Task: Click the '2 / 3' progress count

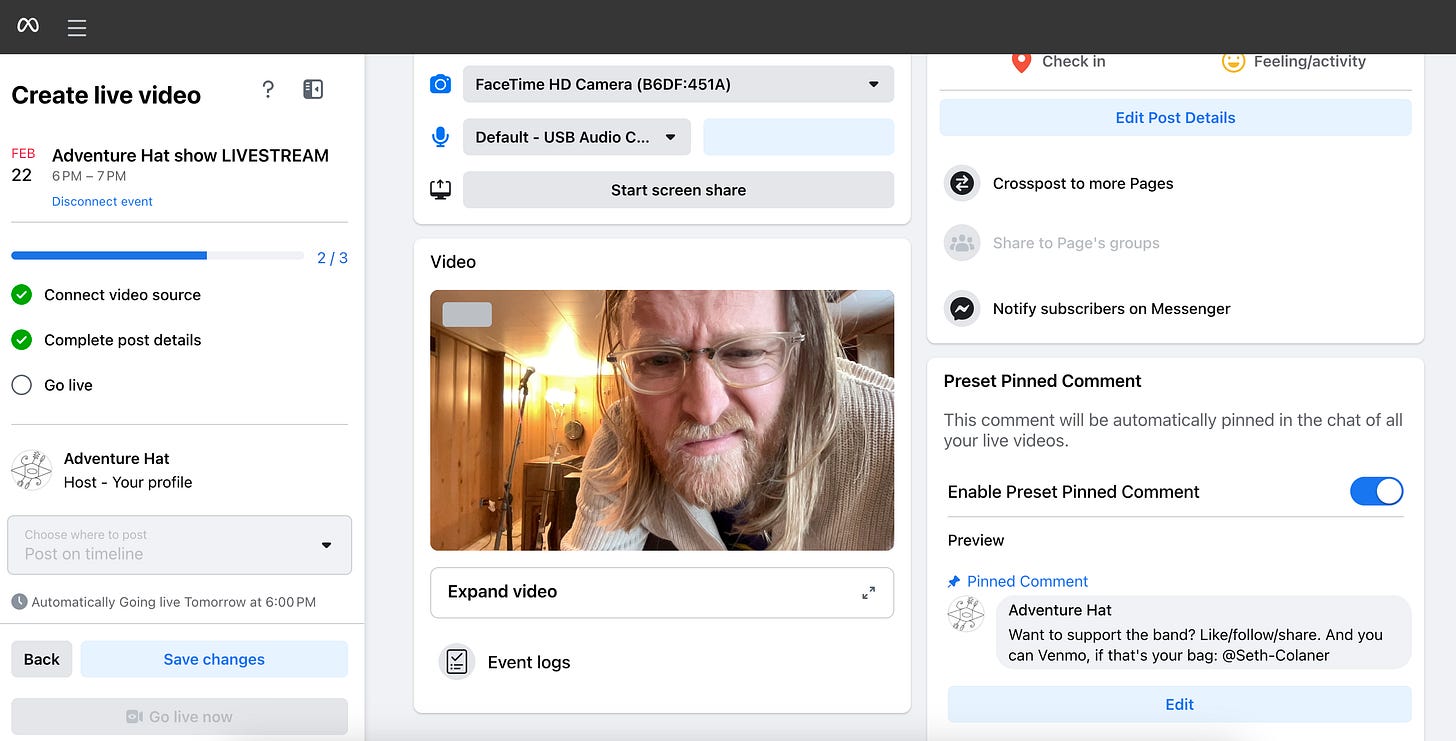Action: [332, 258]
